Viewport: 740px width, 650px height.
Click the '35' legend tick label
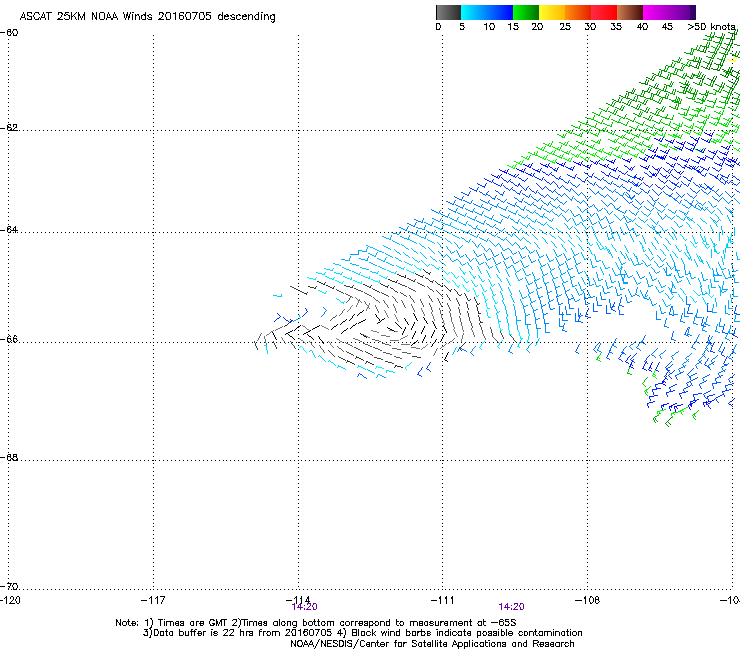616,27
